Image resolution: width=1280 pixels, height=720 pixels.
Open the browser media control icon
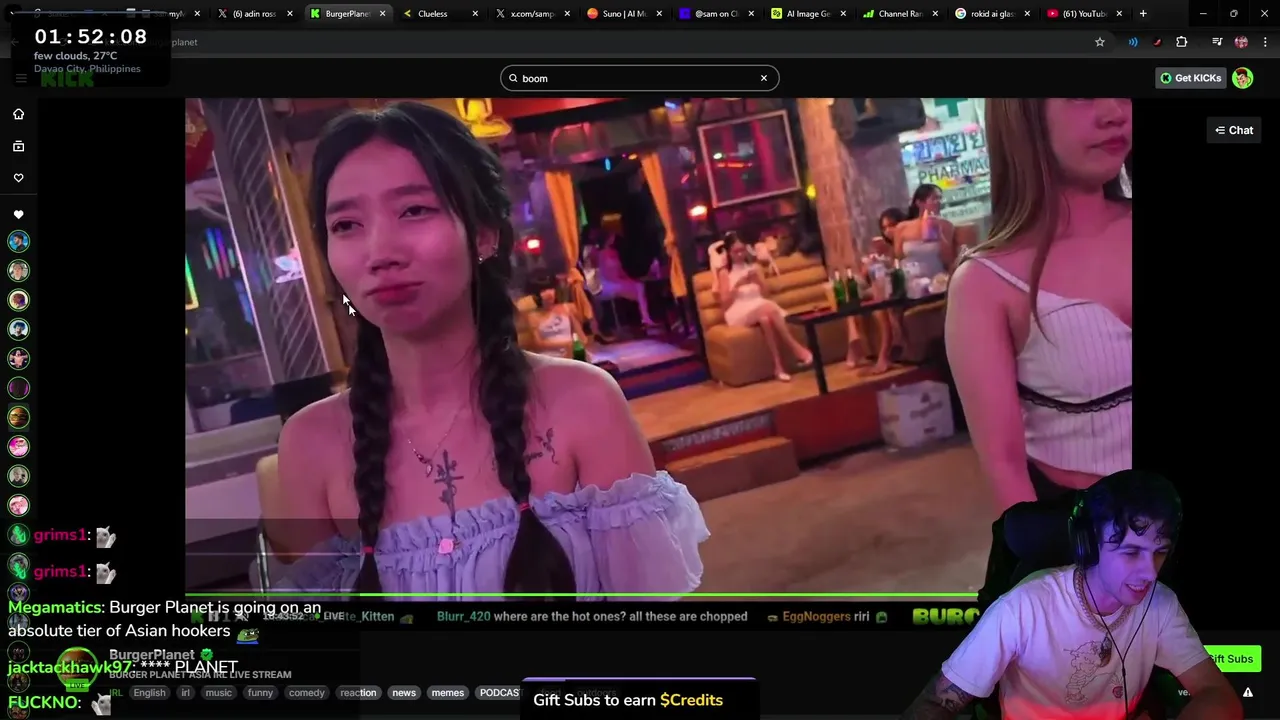1217,42
